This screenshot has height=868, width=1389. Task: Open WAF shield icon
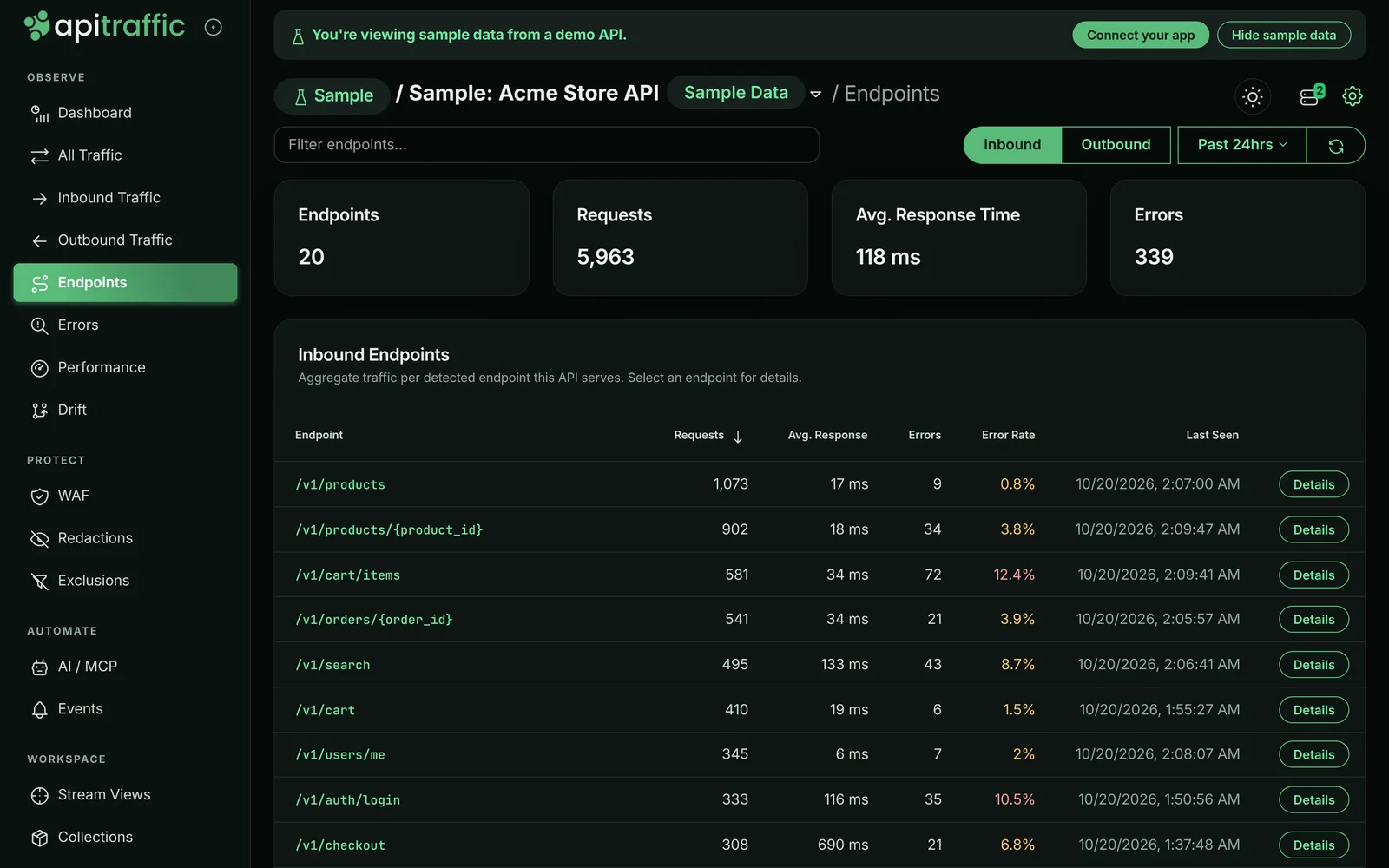click(x=39, y=496)
